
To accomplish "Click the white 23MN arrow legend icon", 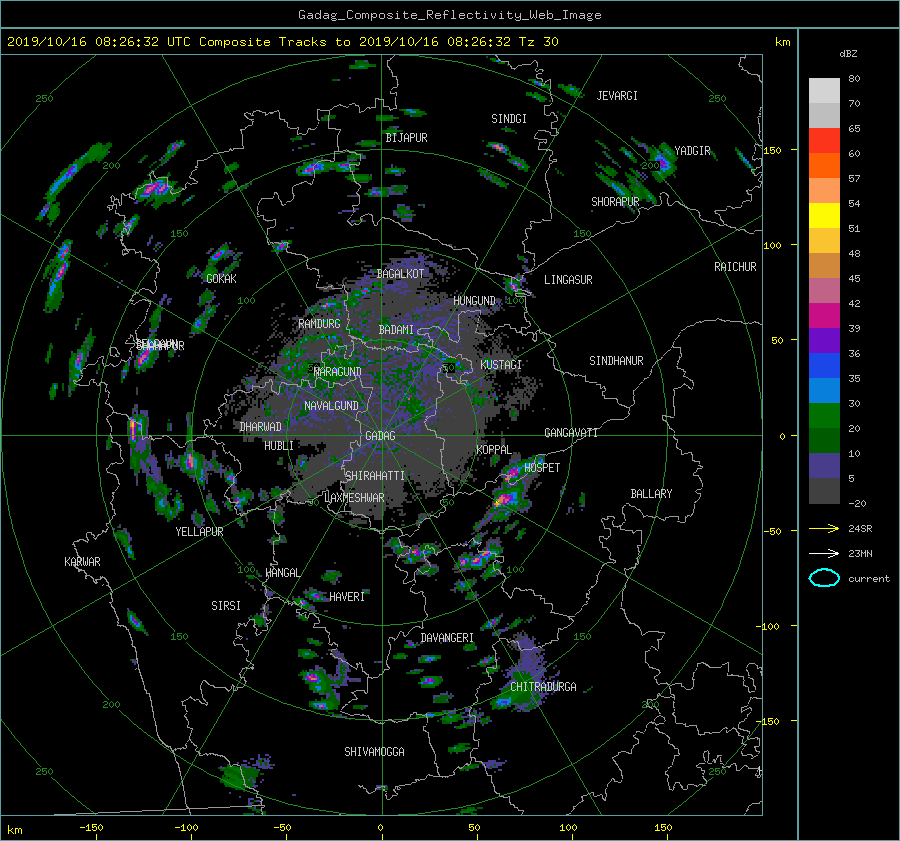I will pyautogui.click(x=824, y=553).
